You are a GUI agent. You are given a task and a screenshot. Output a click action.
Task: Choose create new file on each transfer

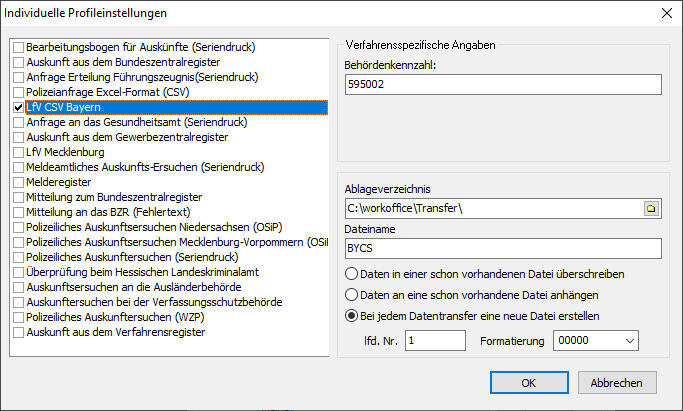[x=352, y=317]
